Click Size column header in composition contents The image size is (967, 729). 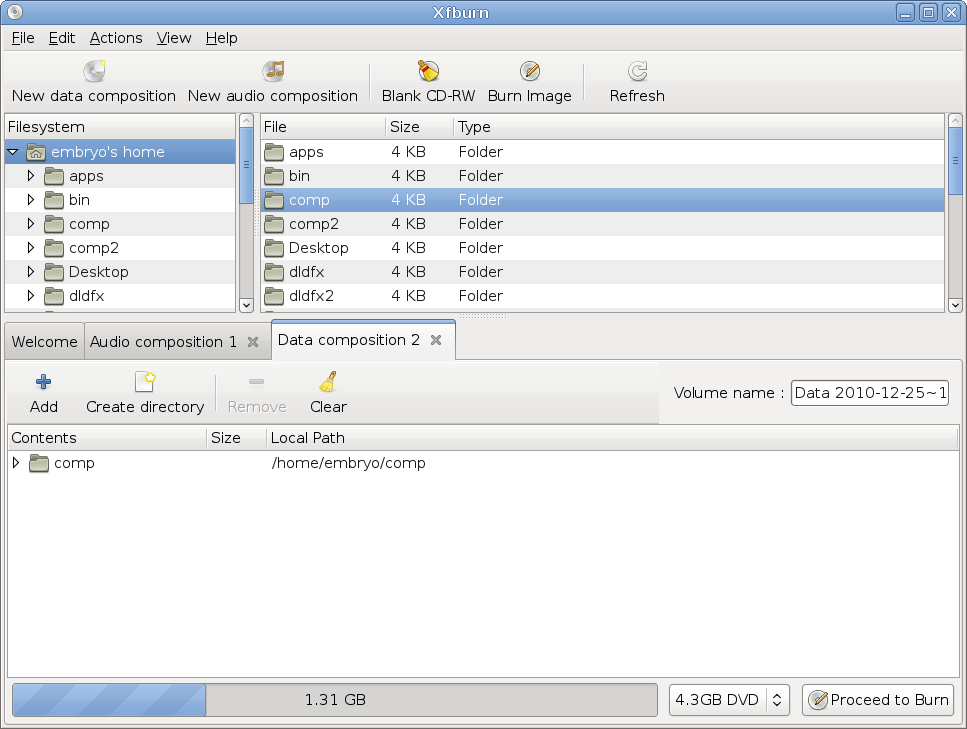237,438
